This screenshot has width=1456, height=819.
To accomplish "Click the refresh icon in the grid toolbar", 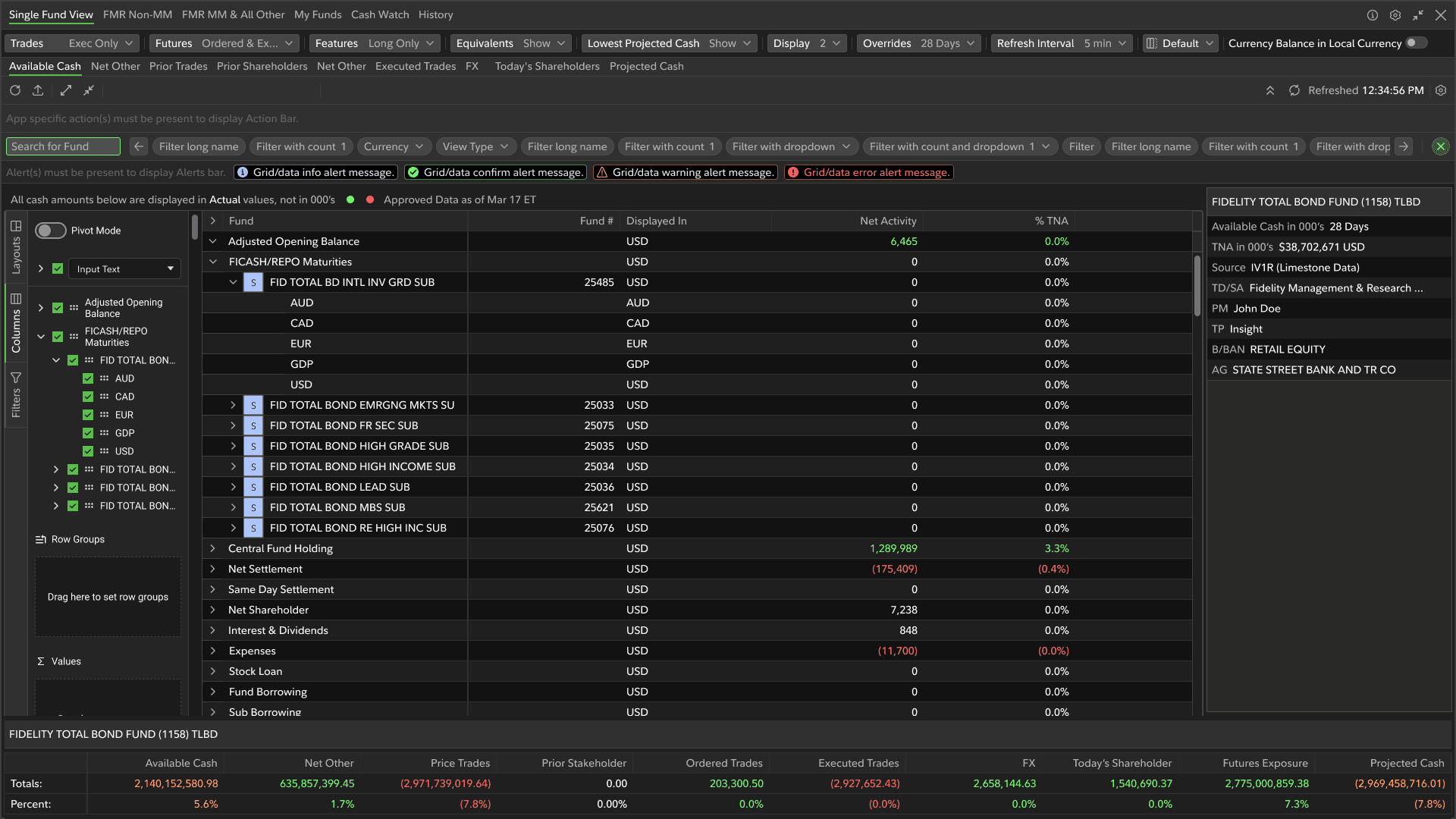I will pyautogui.click(x=15, y=90).
